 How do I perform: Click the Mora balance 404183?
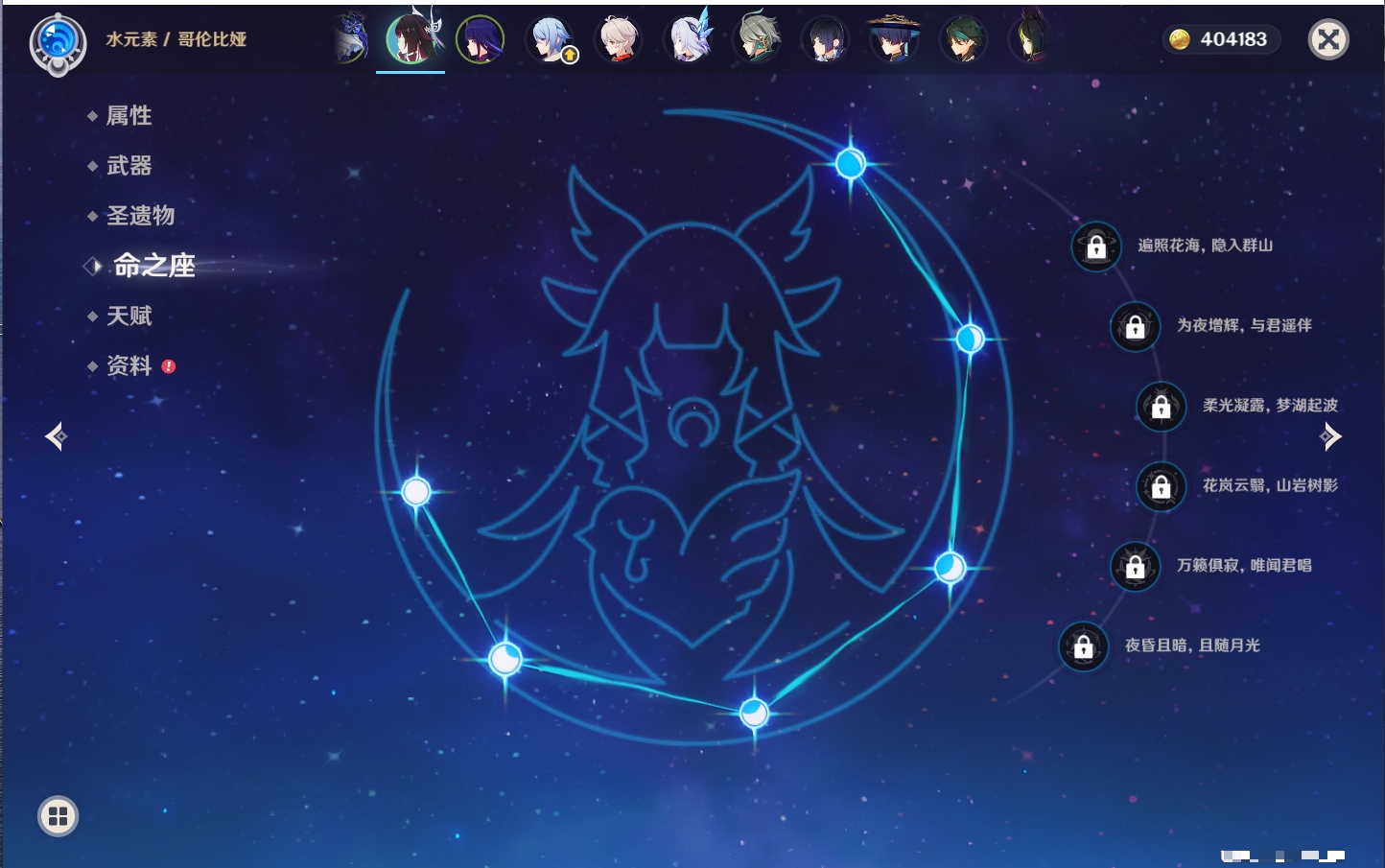coord(1233,39)
